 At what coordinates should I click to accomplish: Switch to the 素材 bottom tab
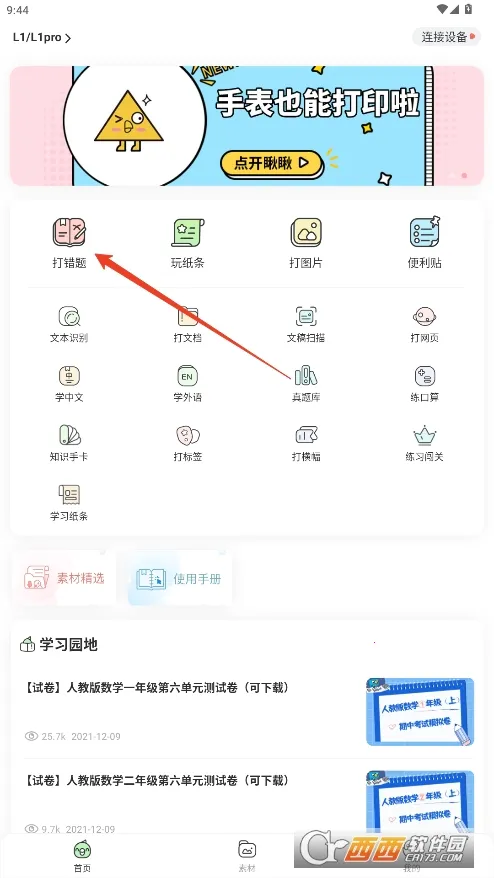point(247,857)
